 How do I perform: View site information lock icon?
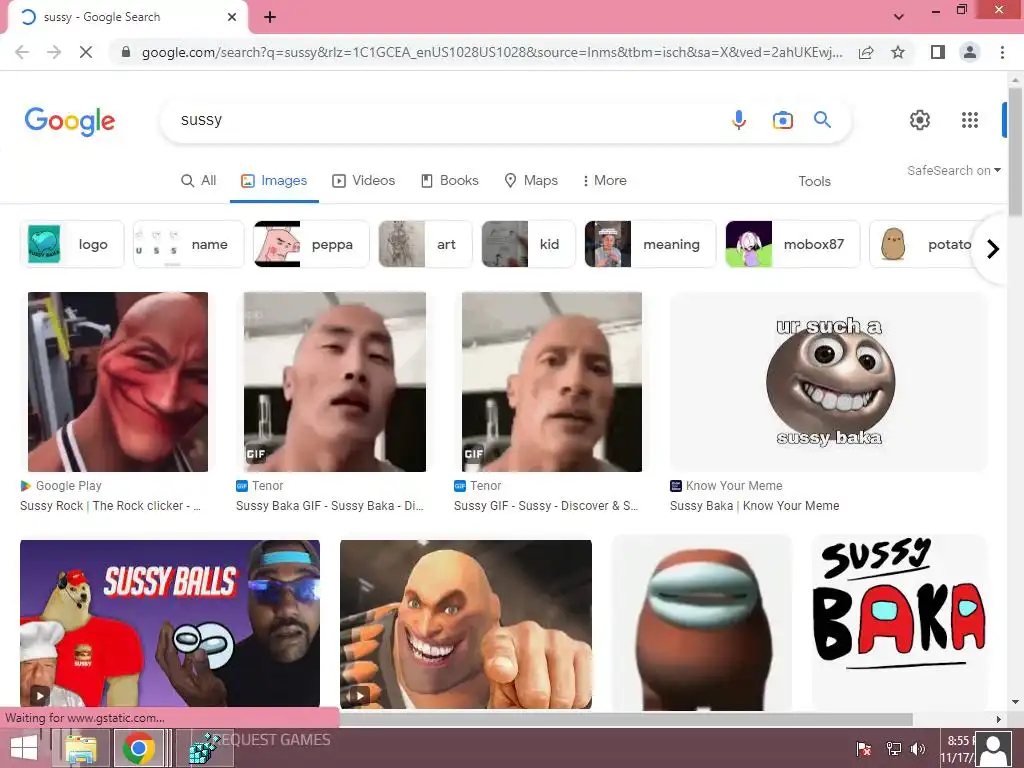(x=126, y=52)
